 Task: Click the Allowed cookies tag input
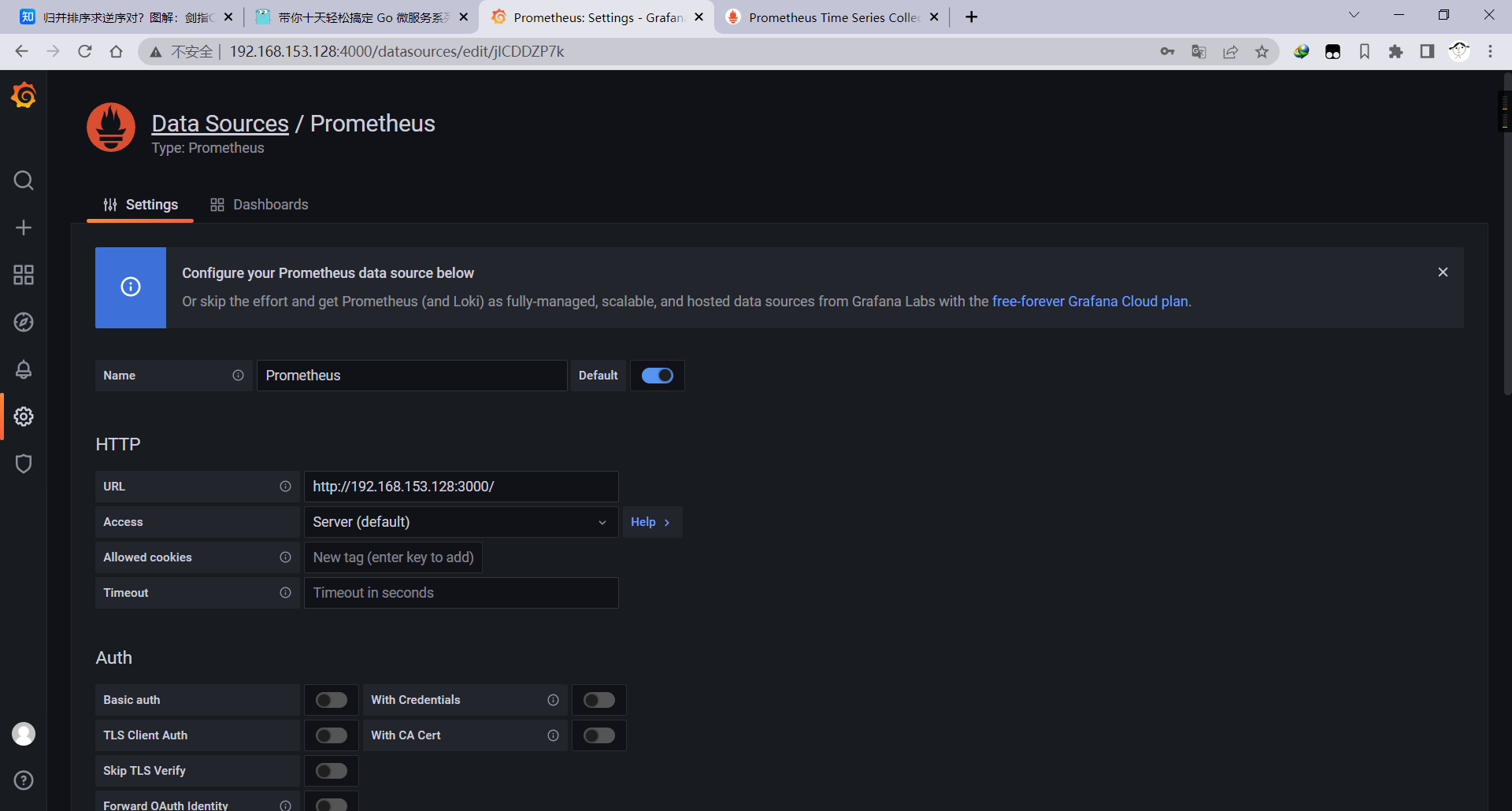393,557
